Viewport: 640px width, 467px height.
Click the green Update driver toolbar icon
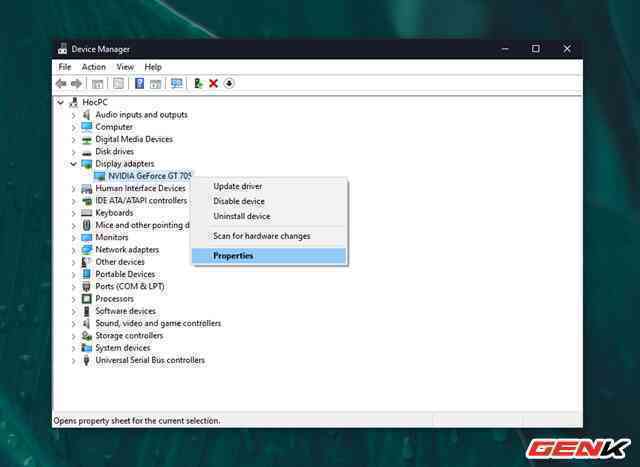(198, 83)
